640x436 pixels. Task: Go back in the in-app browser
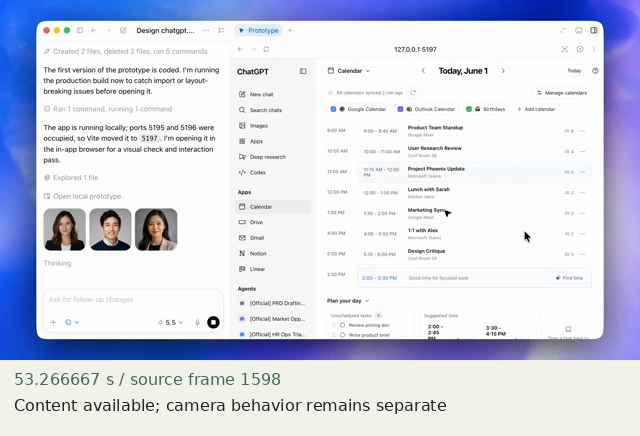click(240, 49)
